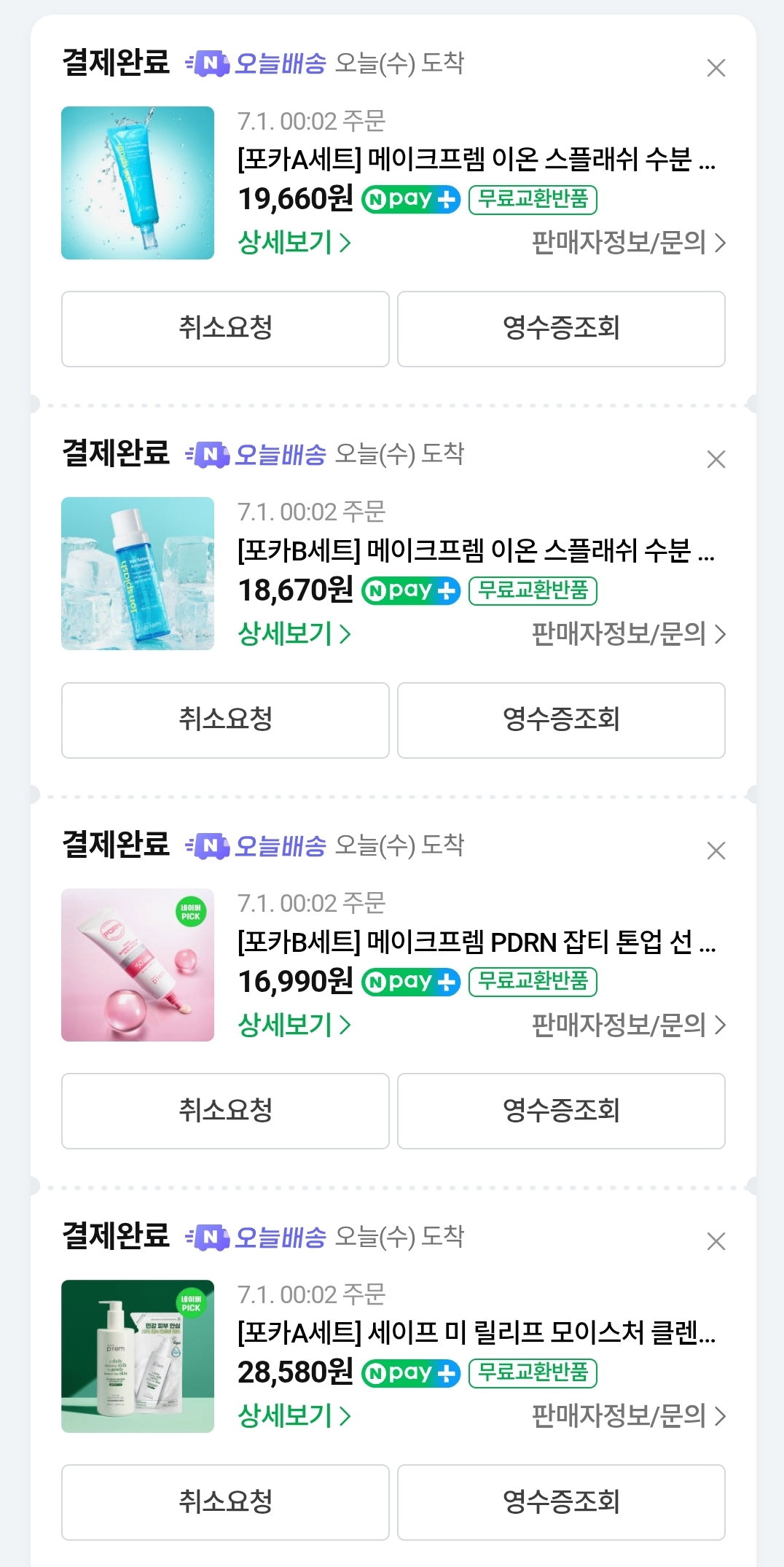Open 판매자정보/문의 for the 18,670원 order
784x1567 pixels.
tap(629, 634)
